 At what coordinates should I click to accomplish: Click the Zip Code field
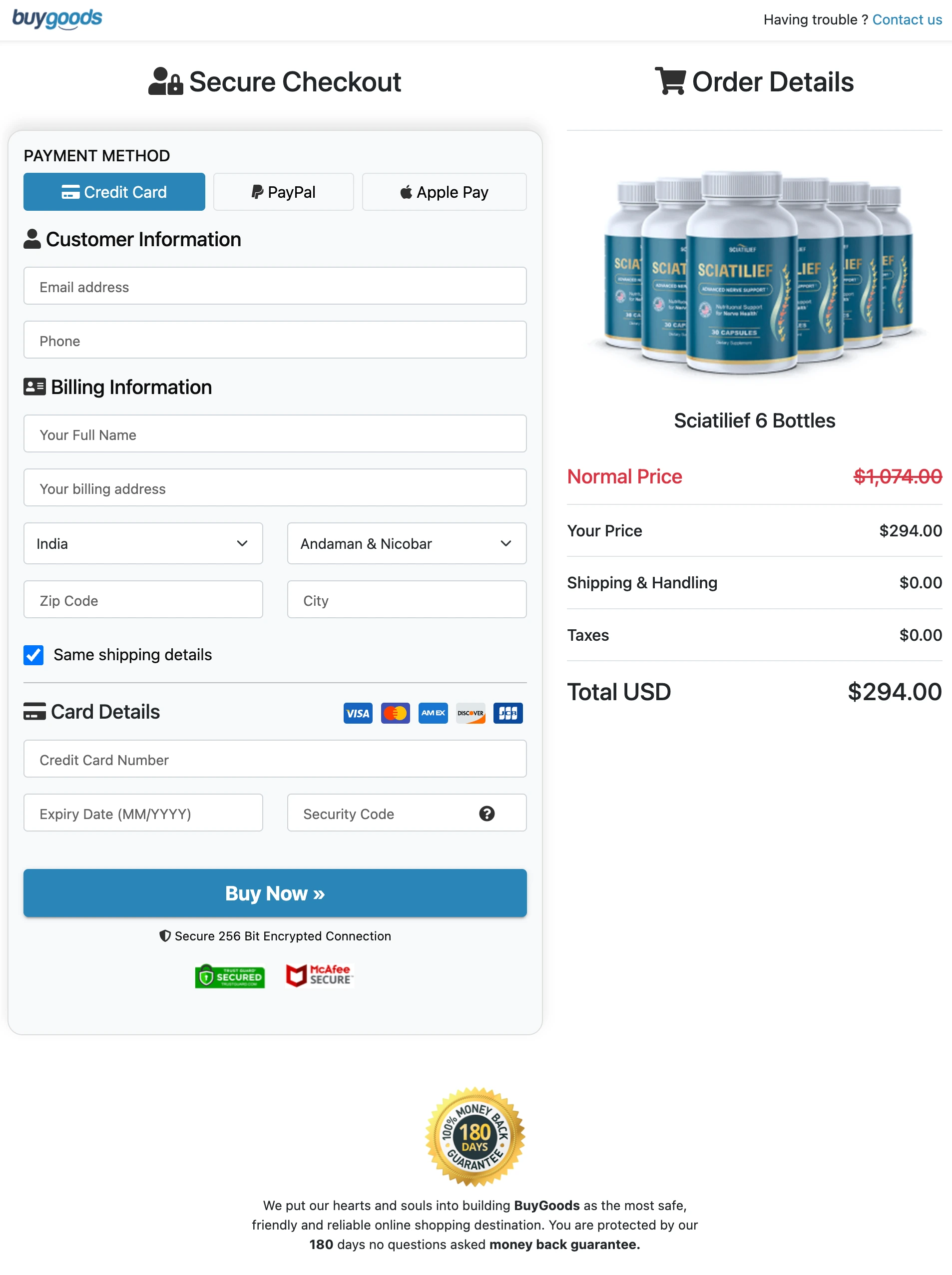(x=143, y=600)
